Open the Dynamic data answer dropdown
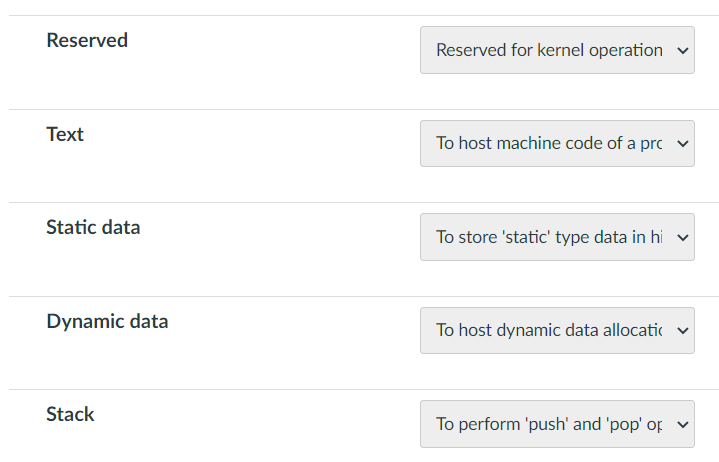The height and width of the screenshot is (462, 719). pos(557,330)
